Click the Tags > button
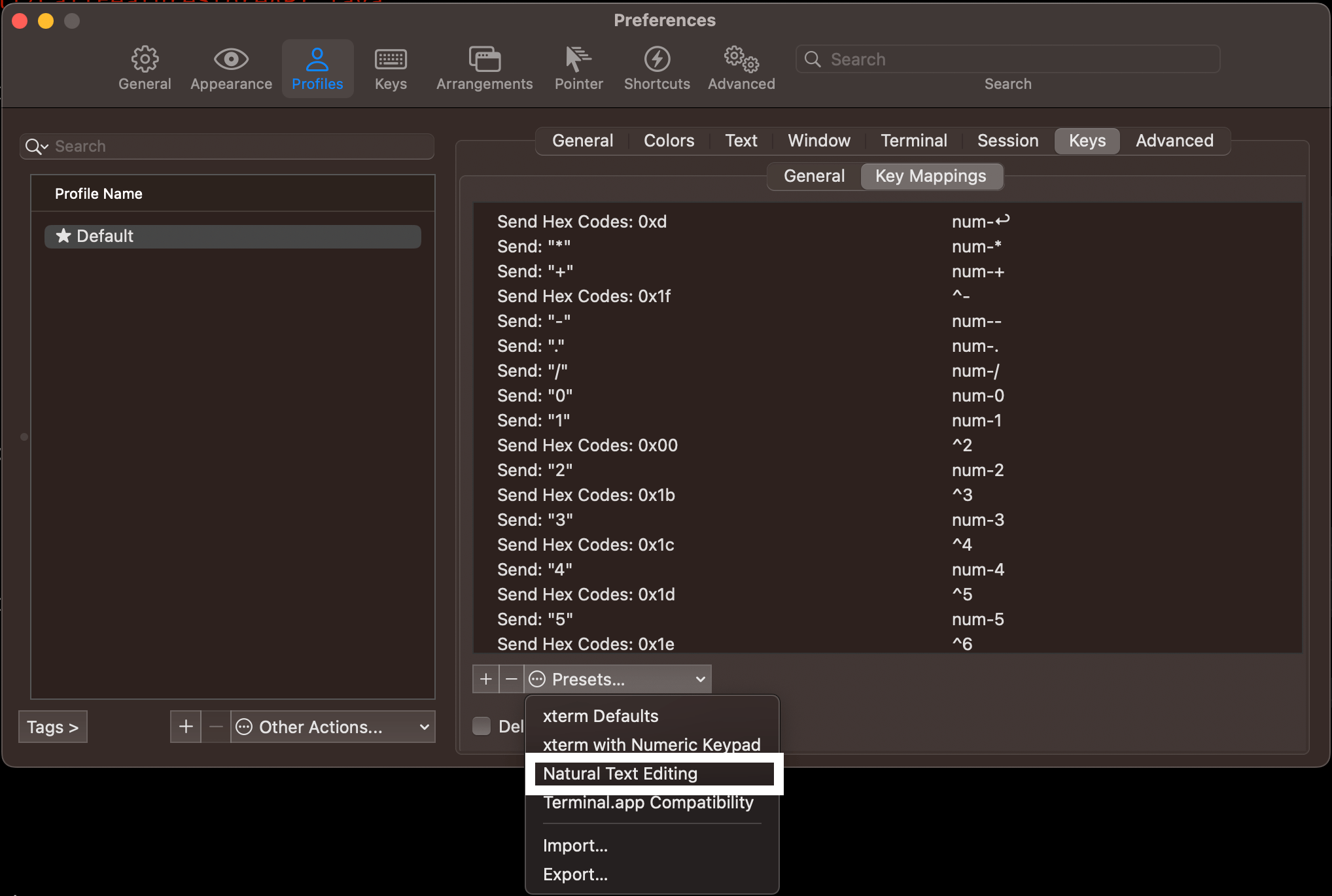Screen dimensions: 1332x896 (x=53, y=727)
